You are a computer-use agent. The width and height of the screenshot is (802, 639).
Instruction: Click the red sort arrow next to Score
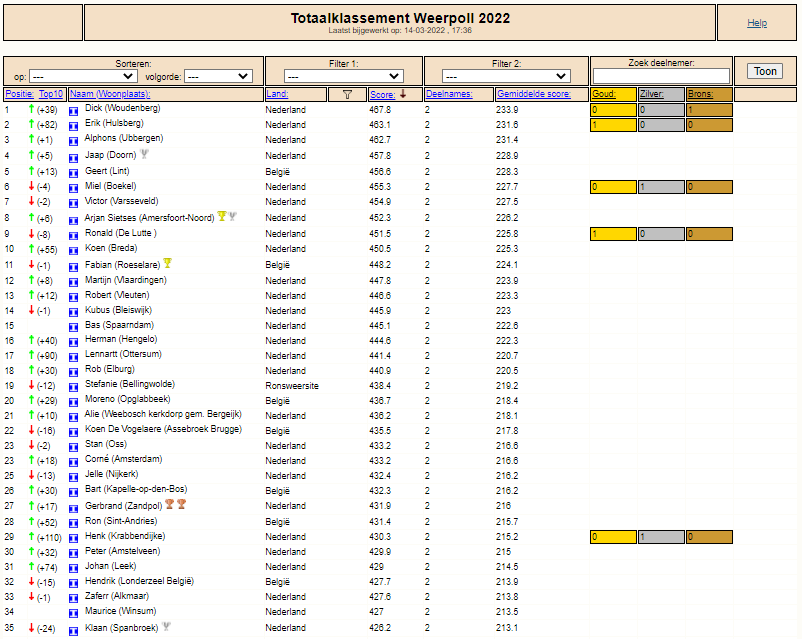click(x=403, y=94)
